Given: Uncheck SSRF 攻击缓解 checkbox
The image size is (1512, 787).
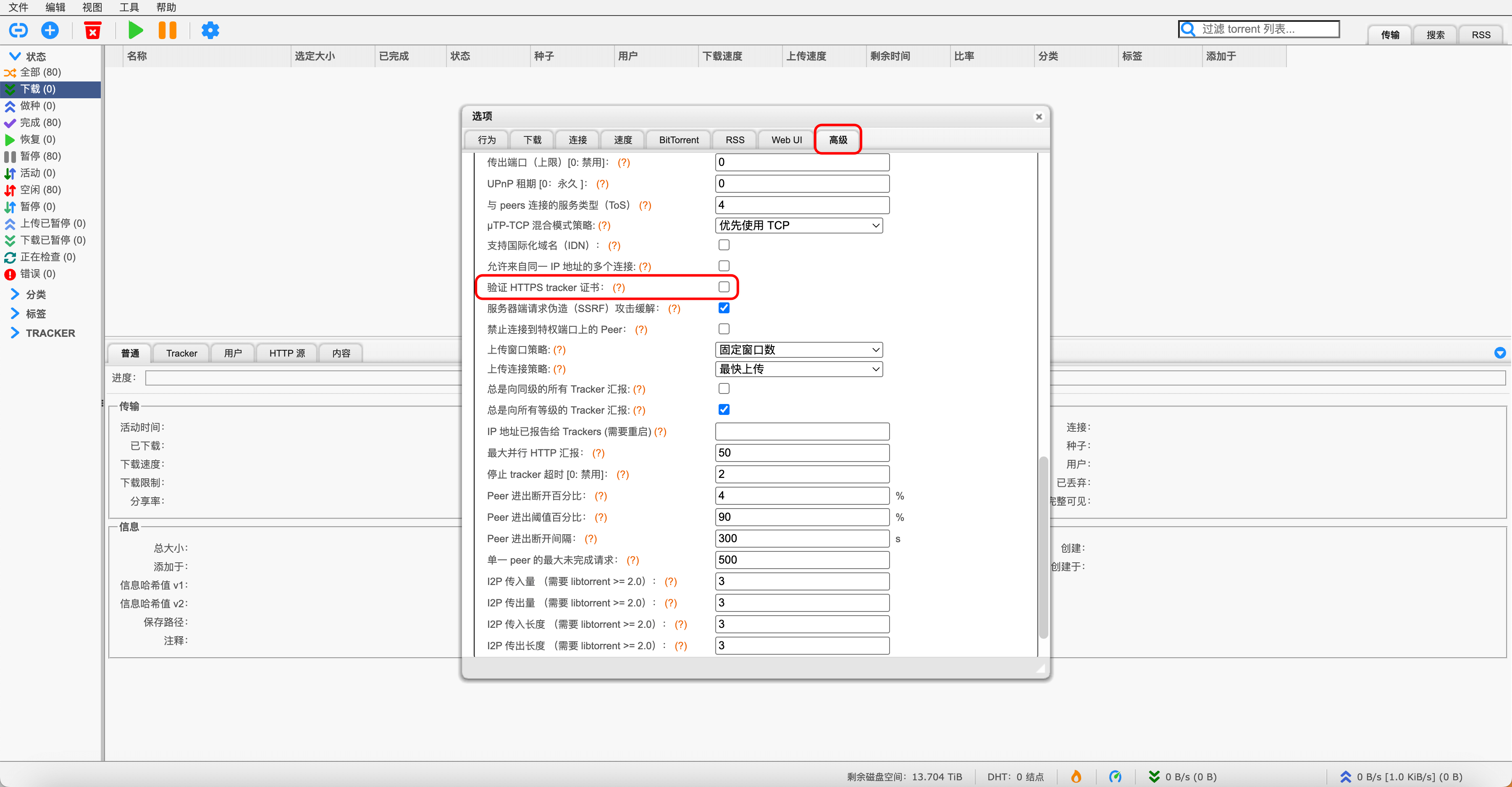Looking at the screenshot, I should [x=724, y=307].
